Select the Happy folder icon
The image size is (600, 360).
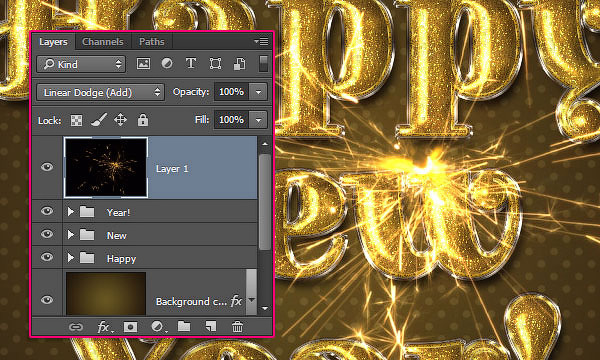[87, 258]
